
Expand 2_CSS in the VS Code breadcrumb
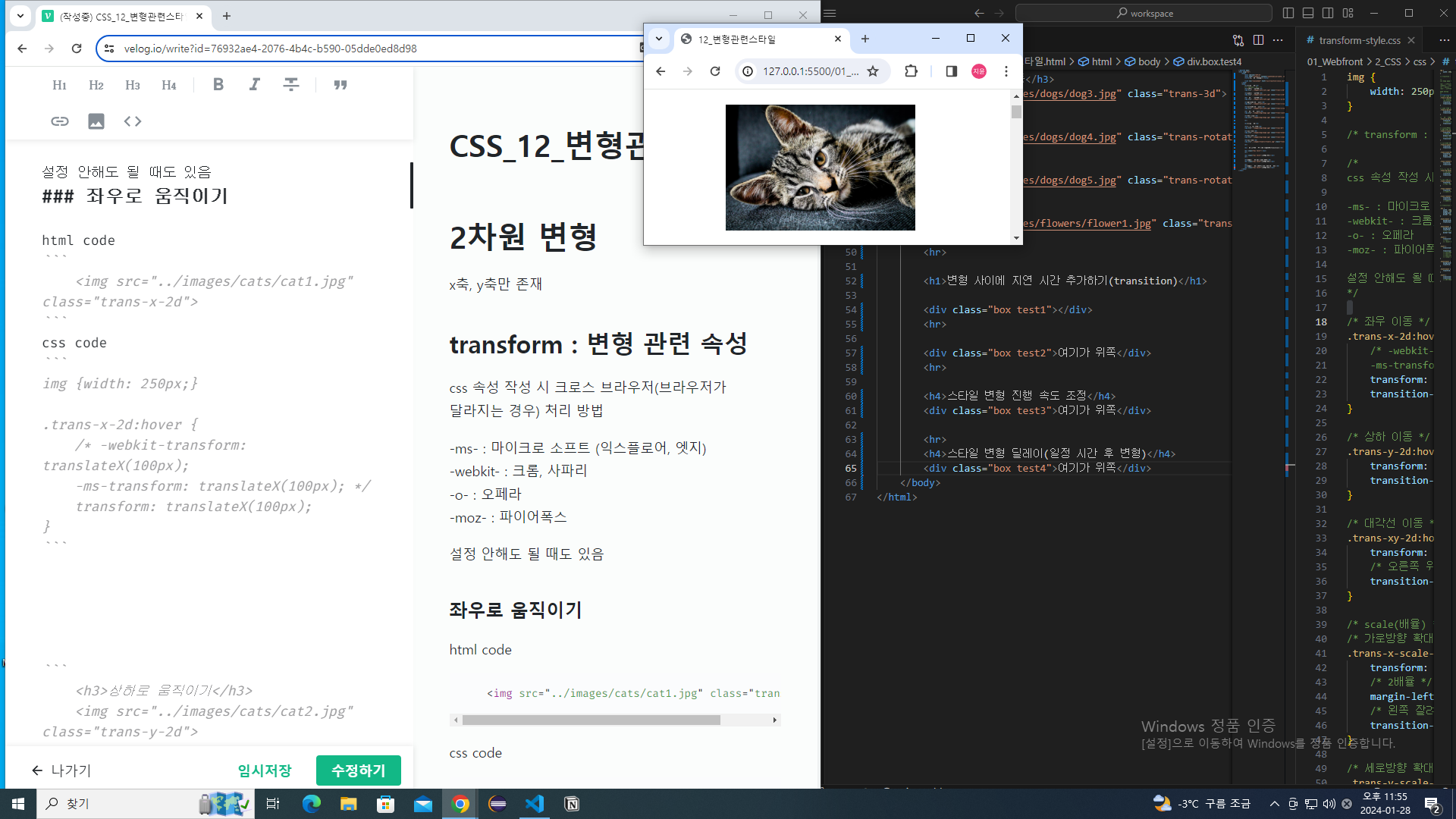pos(1388,61)
